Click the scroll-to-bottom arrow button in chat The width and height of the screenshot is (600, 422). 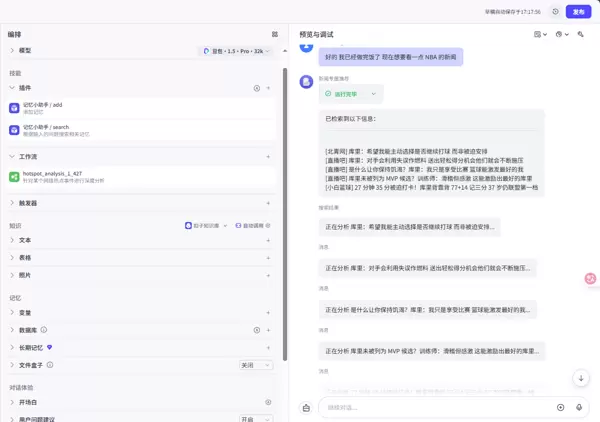coord(581,378)
